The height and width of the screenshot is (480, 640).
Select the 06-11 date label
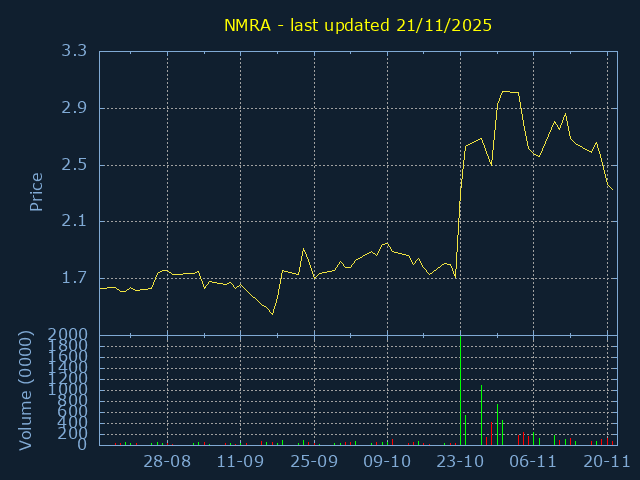(533, 462)
